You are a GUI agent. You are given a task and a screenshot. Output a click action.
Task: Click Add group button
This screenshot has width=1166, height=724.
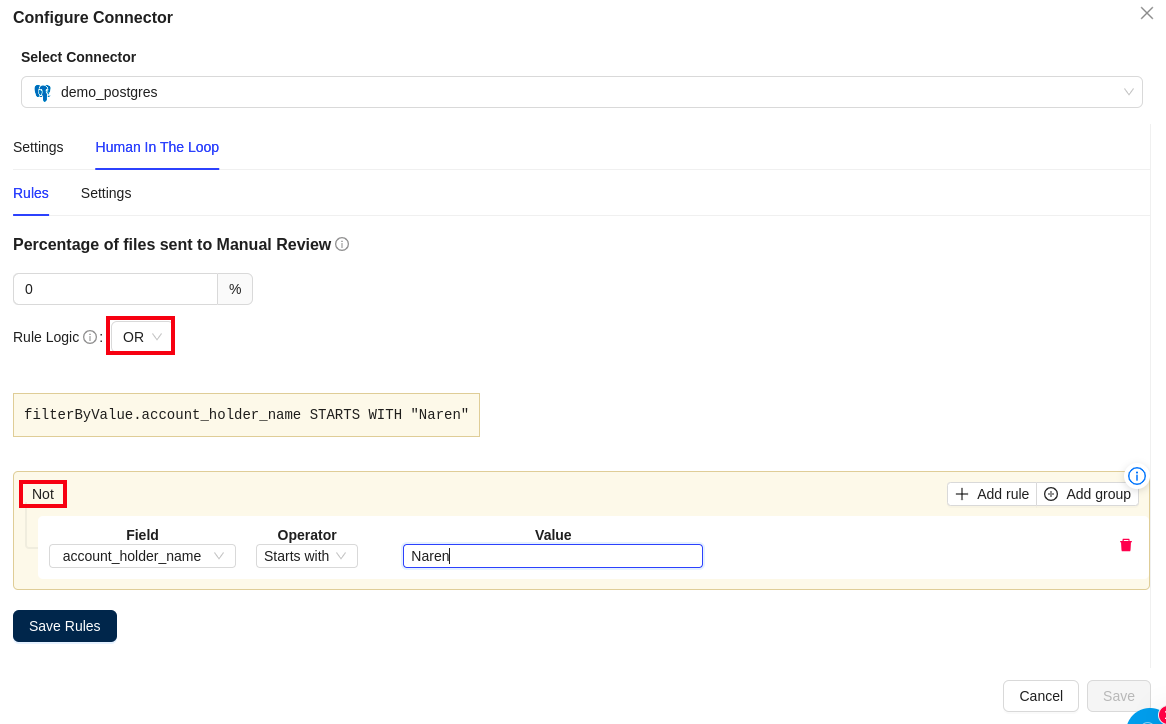coord(1087,494)
